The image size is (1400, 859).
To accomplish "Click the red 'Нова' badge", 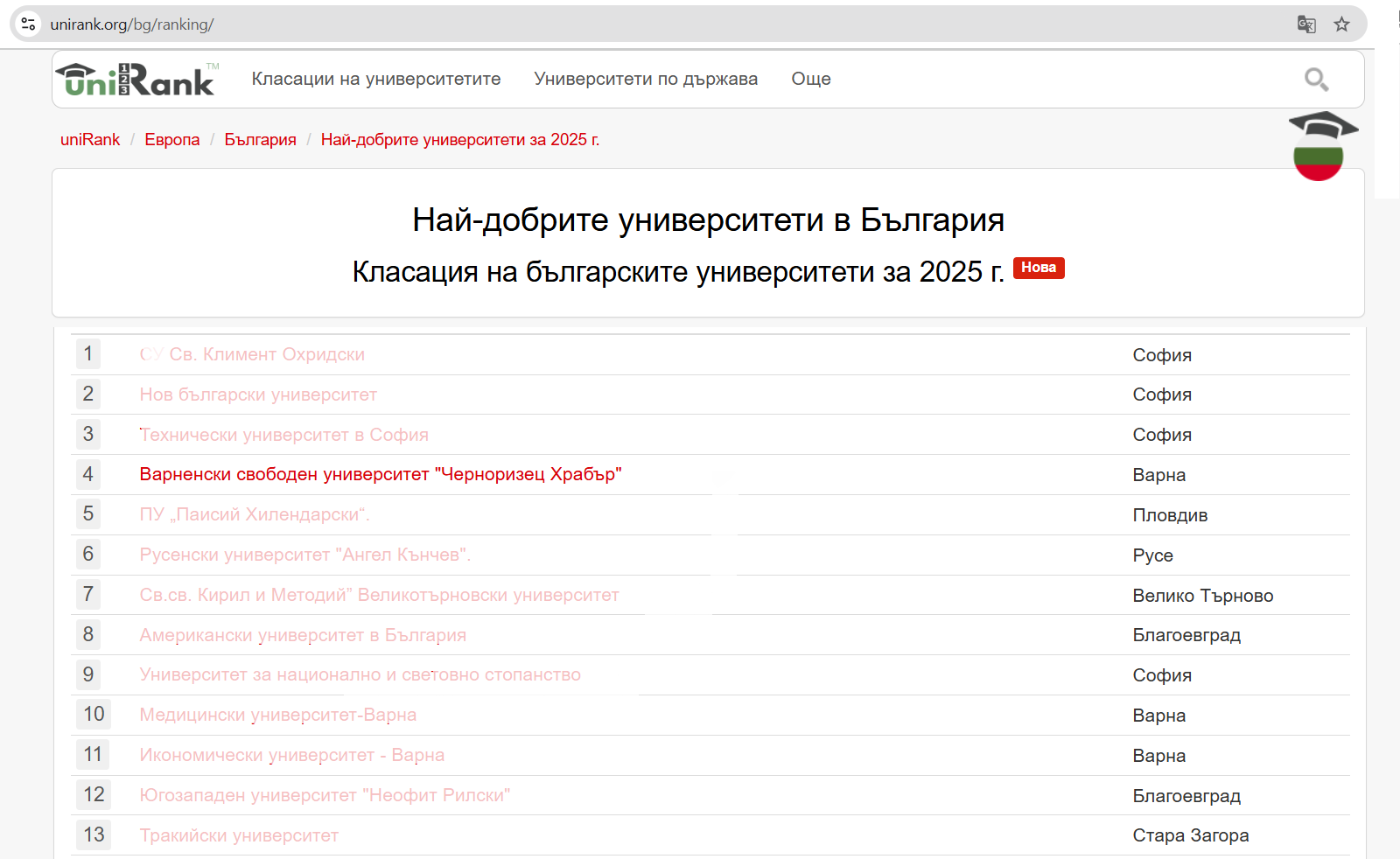I will [x=1039, y=268].
